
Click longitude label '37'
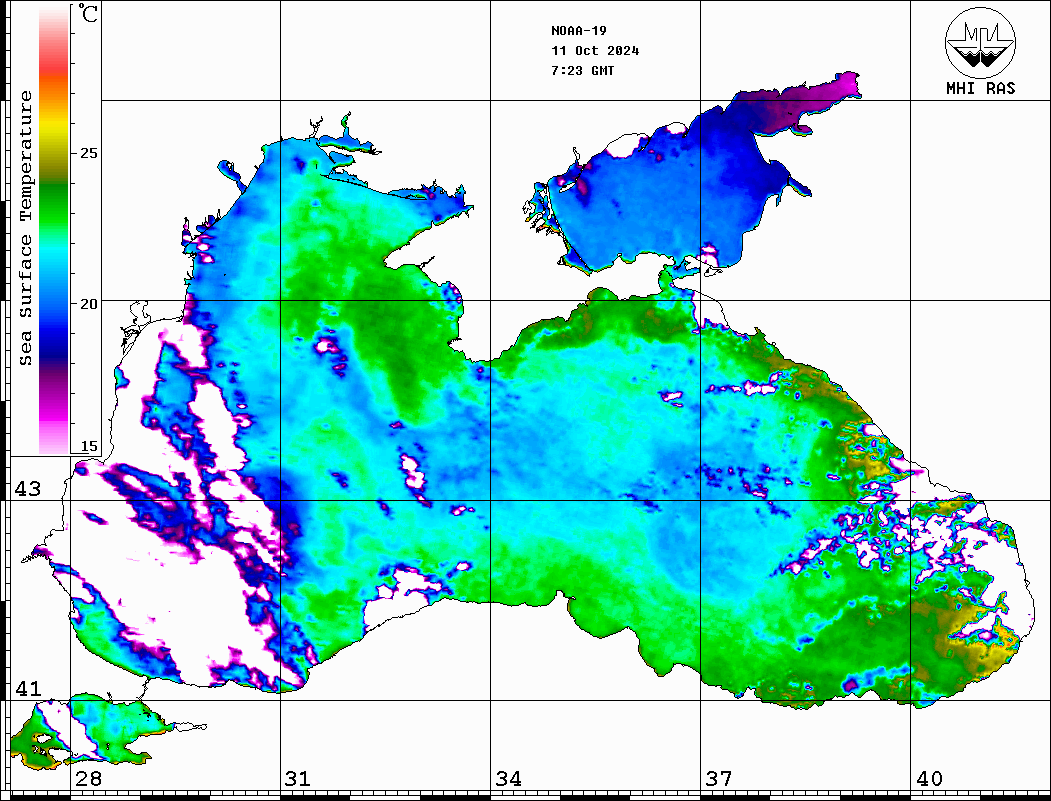tap(719, 778)
